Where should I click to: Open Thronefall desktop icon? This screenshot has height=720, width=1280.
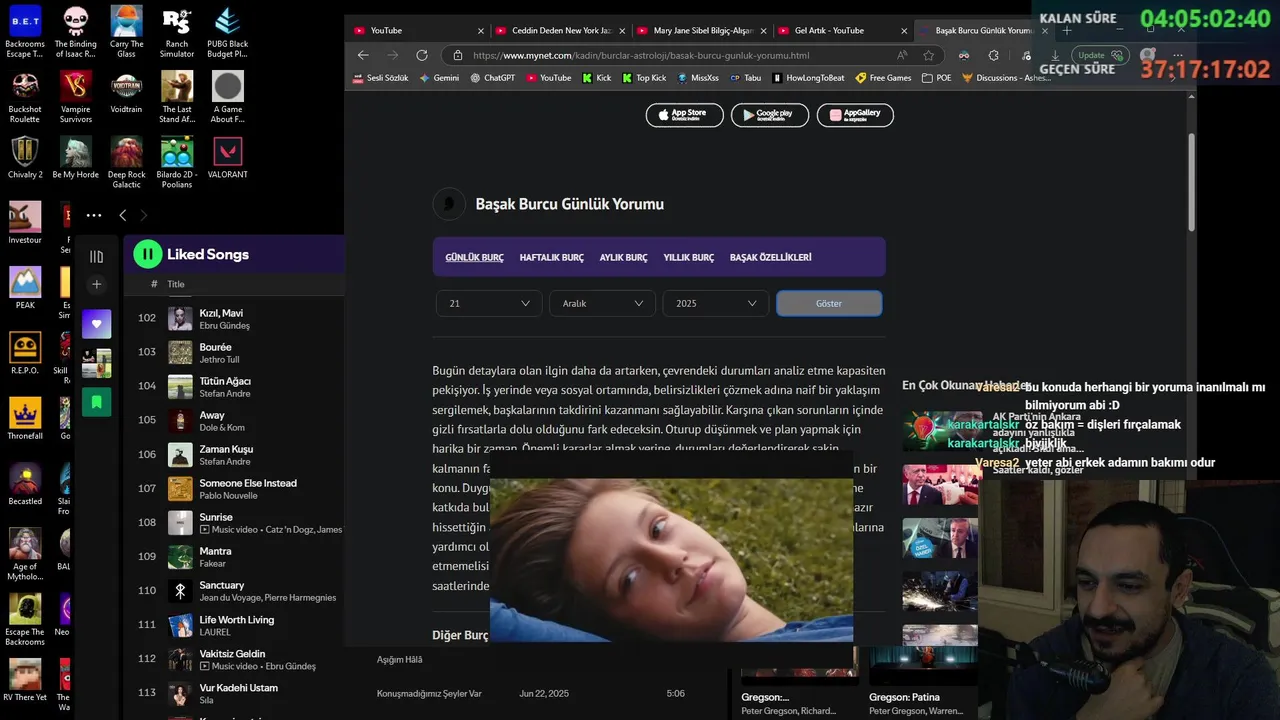coord(25,418)
